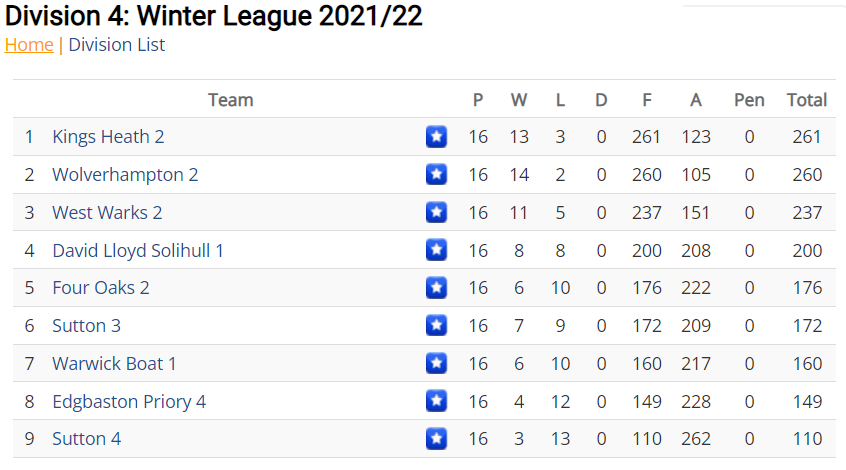Click the star icon in the Sutton 3 row
Screen dimensions: 846x470
tap(436, 325)
